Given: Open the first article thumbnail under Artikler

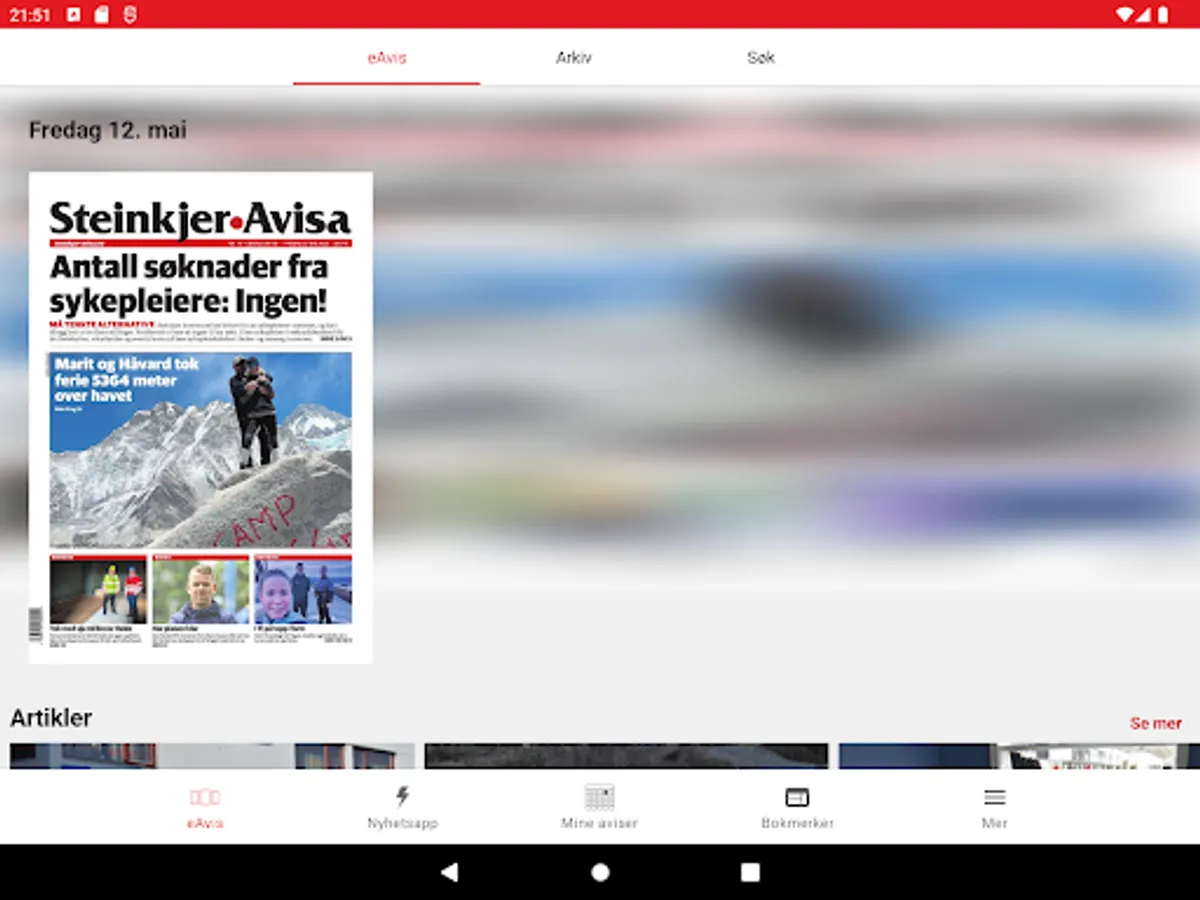Looking at the screenshot, I should coord(212,756).
